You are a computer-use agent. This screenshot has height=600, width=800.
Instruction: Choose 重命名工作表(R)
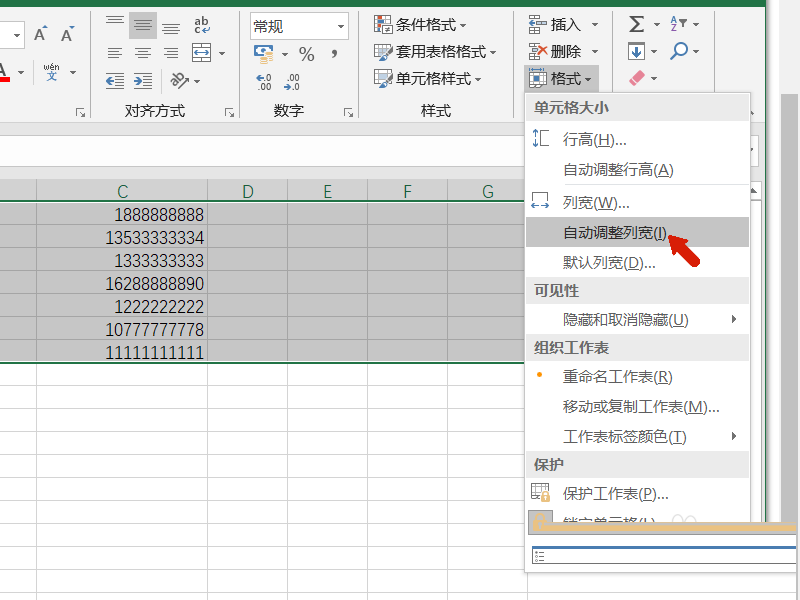coord(637,377)
